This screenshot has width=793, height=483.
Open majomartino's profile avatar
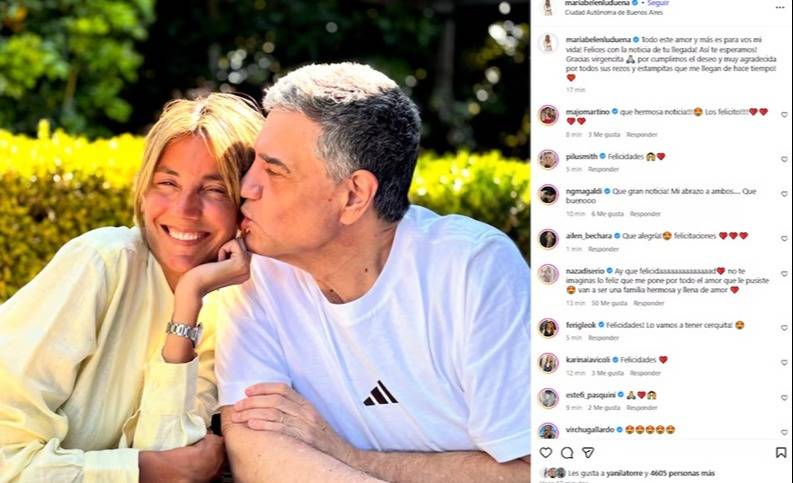548,115
